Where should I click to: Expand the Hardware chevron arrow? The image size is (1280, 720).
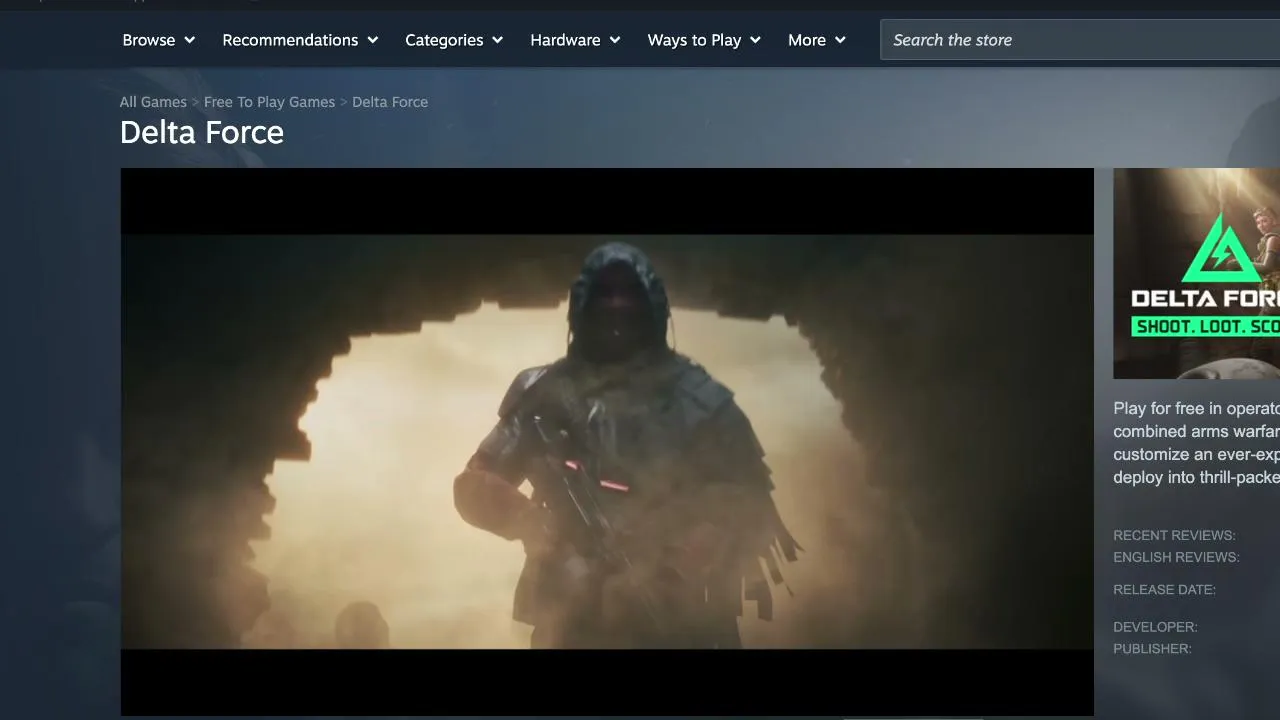point(615,40)
